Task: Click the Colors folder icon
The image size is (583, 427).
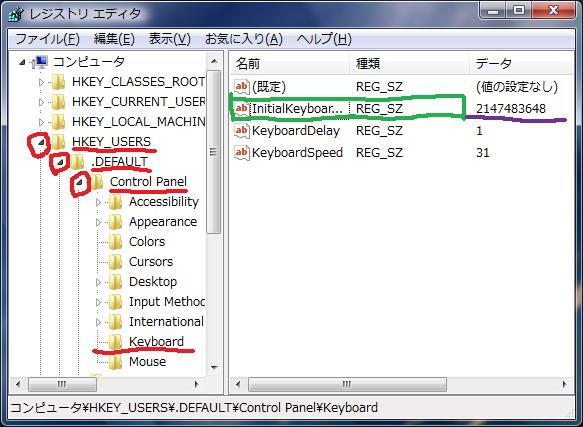Action: click(115, 242)
